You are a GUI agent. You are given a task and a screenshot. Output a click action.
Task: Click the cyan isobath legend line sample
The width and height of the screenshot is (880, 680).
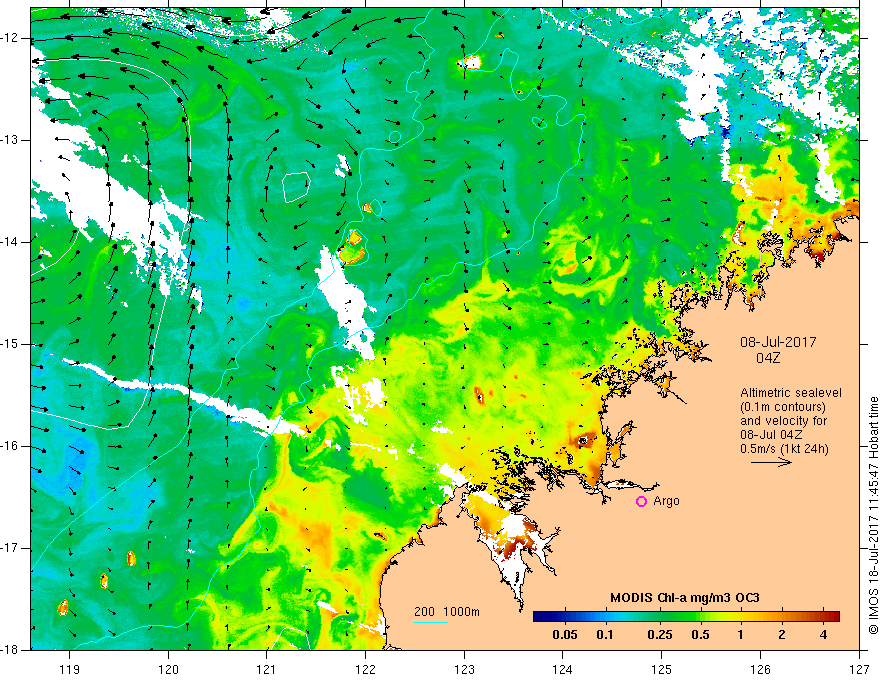(x=430, y=622)
